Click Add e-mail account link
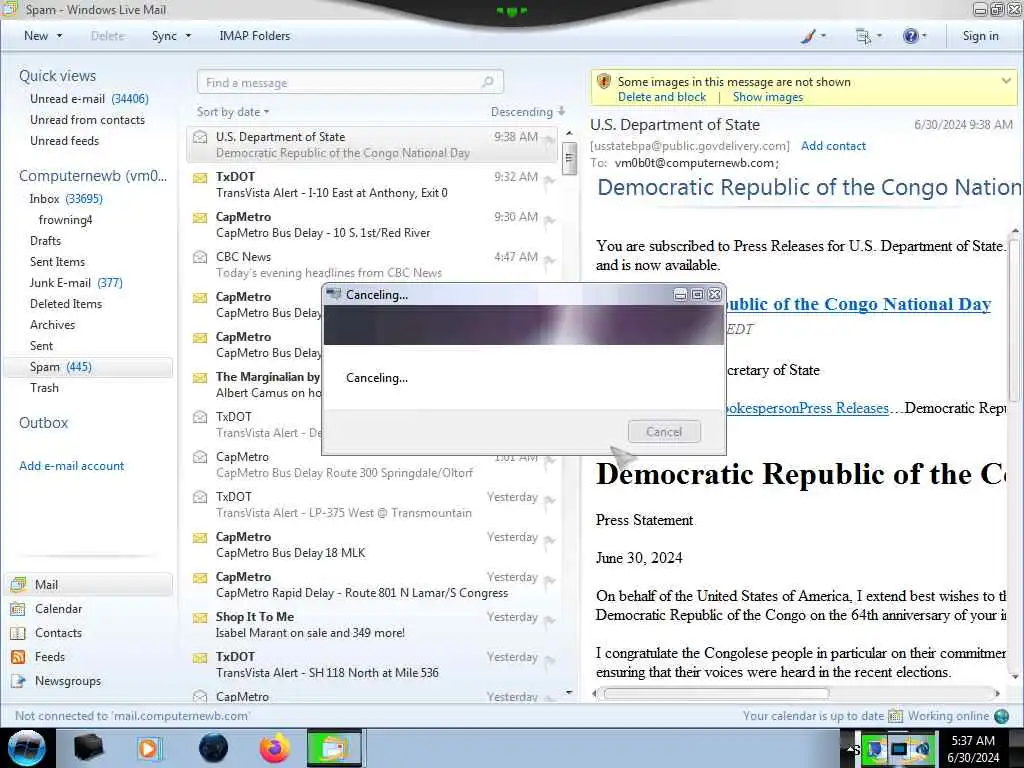 71,466
